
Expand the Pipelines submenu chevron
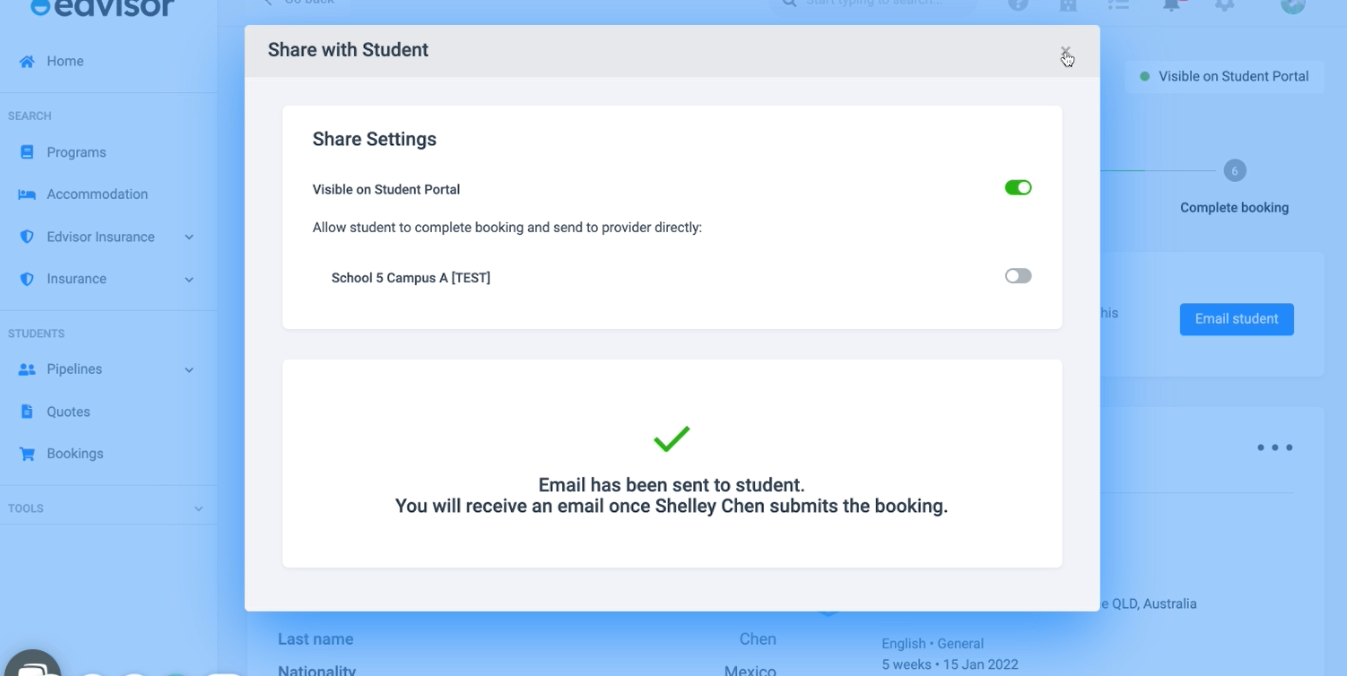tap(189, 370)
